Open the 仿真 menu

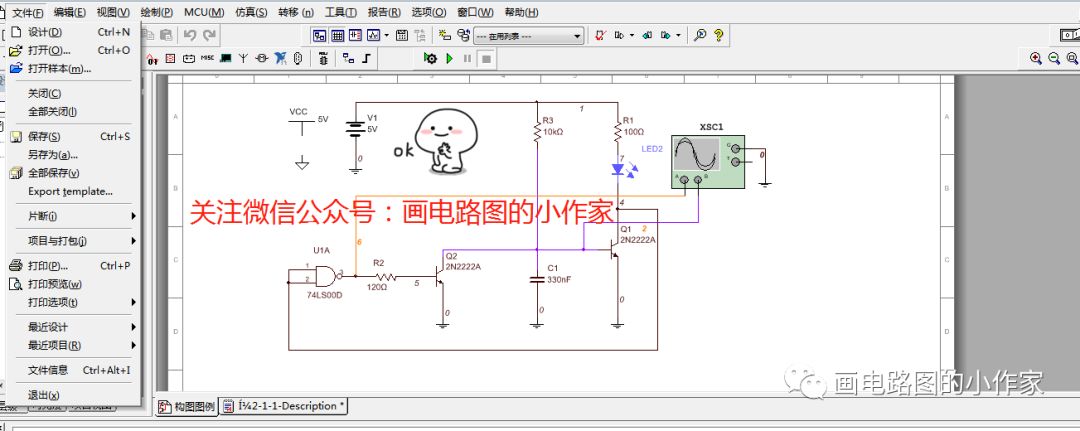pos(251,12)
